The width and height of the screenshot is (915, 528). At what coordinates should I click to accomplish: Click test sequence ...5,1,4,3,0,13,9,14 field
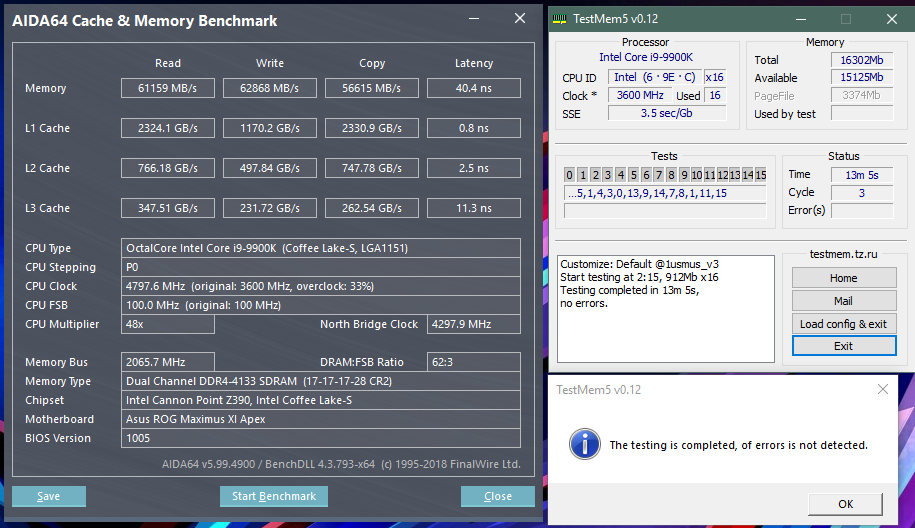click(665, 193)
